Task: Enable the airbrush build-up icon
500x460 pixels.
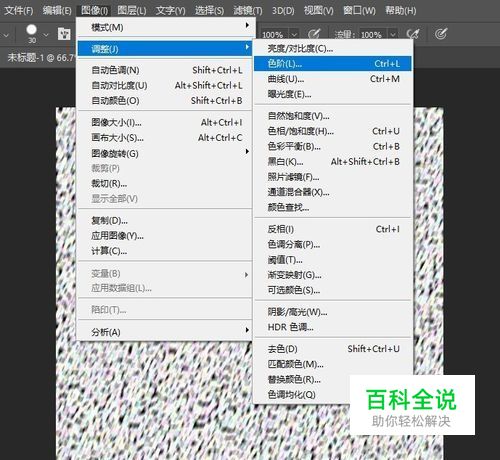Action: pos(413,34)
